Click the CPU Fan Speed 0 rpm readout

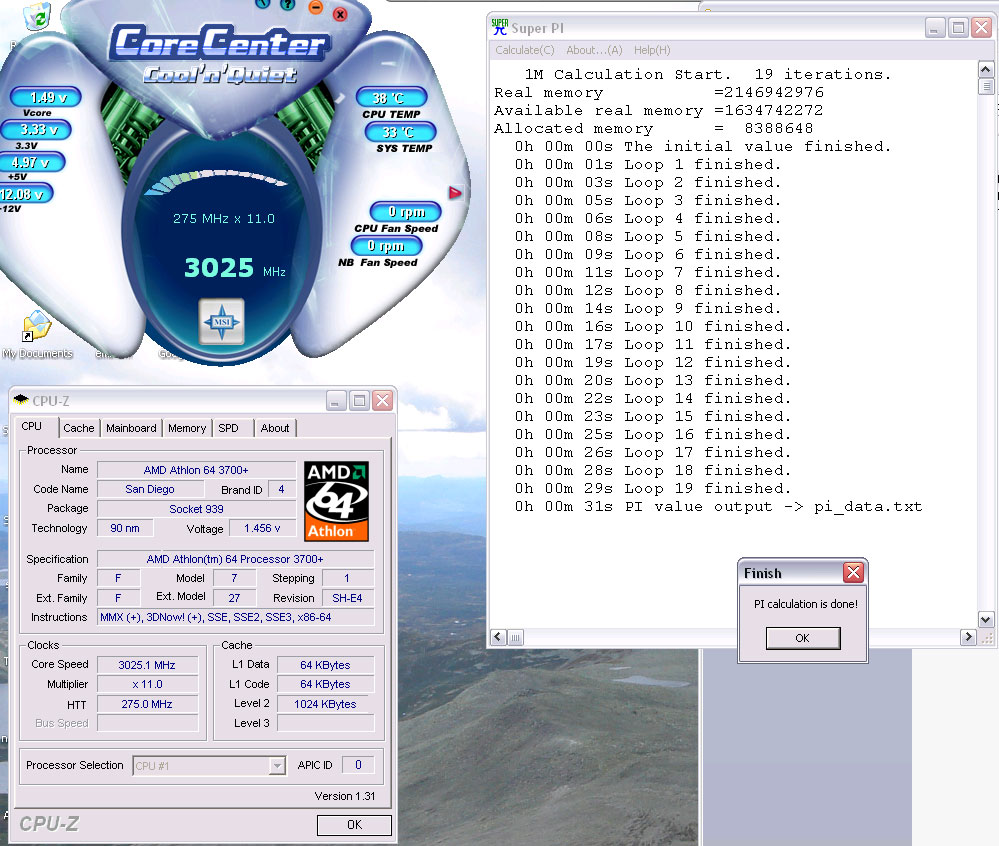(x=406, y=212)
